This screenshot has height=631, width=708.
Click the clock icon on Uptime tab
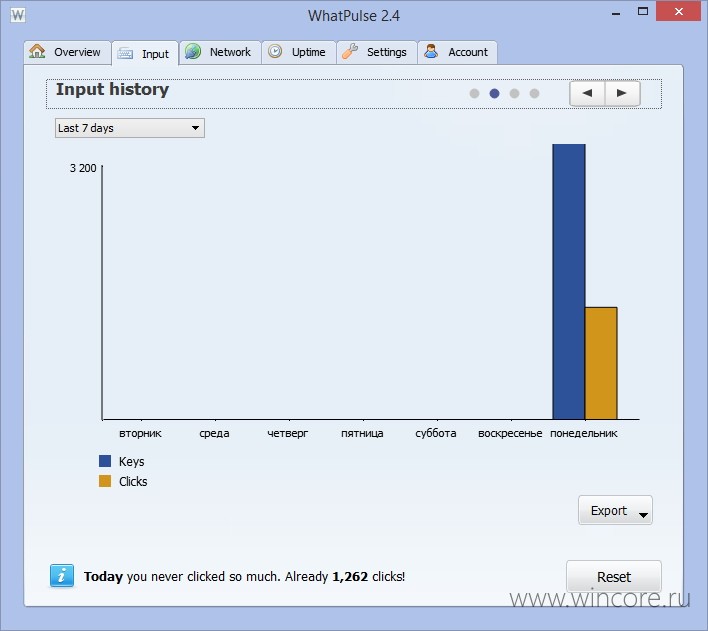point(275,51)
